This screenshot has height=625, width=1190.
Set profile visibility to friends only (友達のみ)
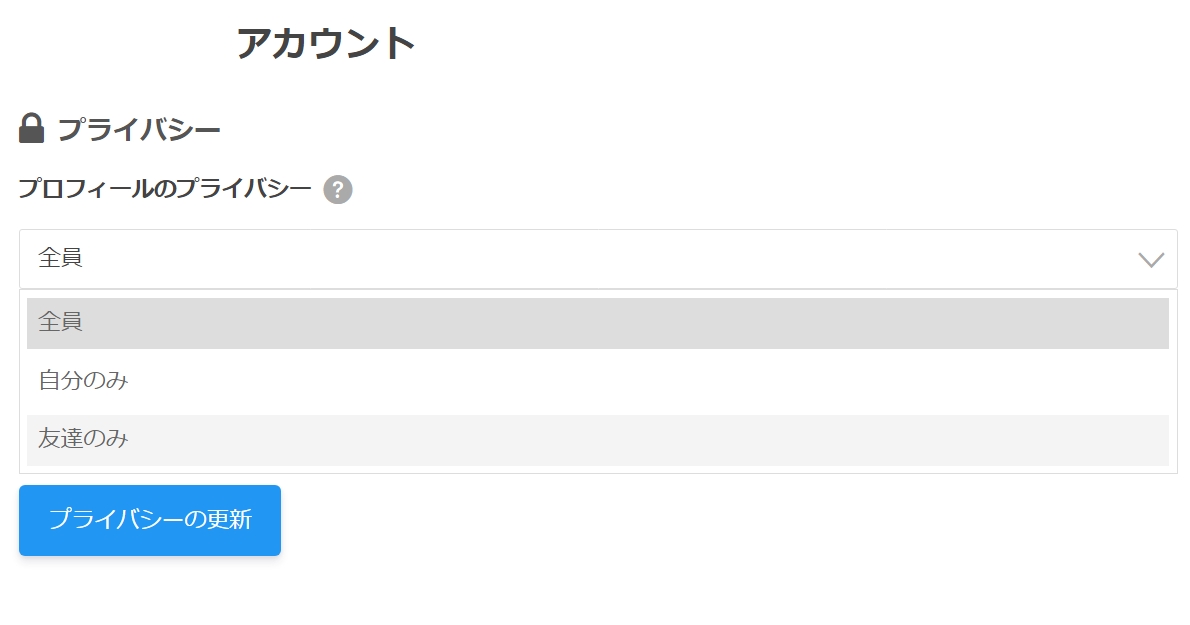(x=598, y=440)
